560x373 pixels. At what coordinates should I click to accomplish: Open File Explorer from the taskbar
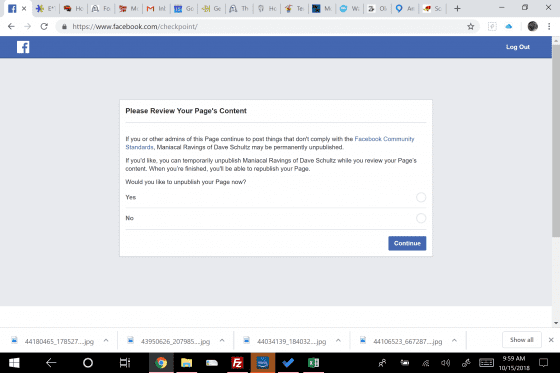(186, 363)
